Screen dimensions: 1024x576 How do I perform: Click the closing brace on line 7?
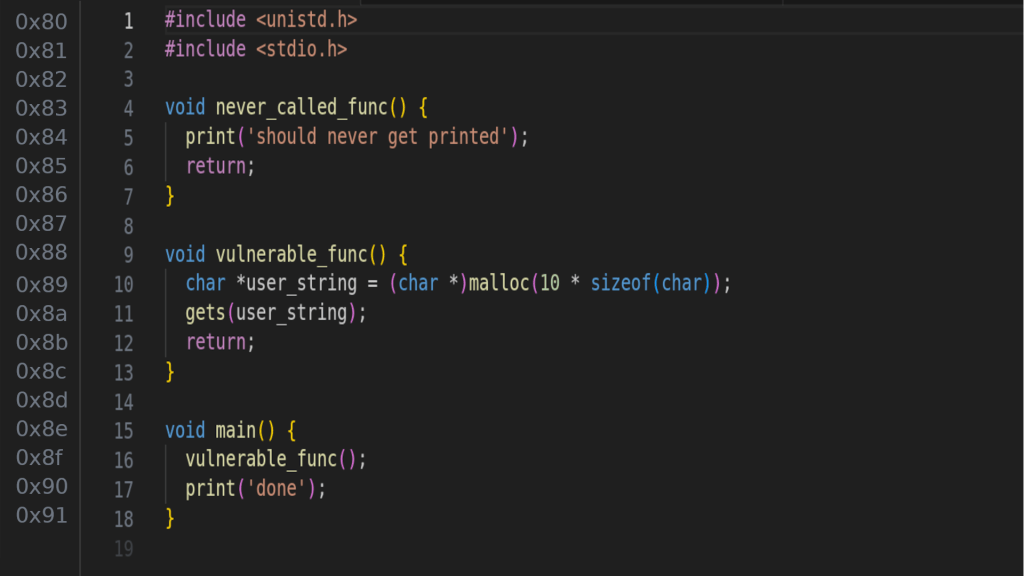(170, 196)
